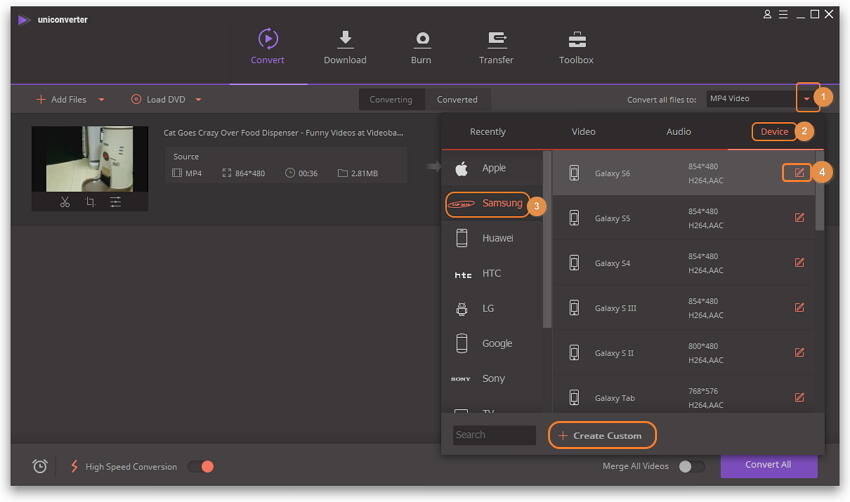
Task: Click the uniconverter logo icon
Action: point(23,20)
